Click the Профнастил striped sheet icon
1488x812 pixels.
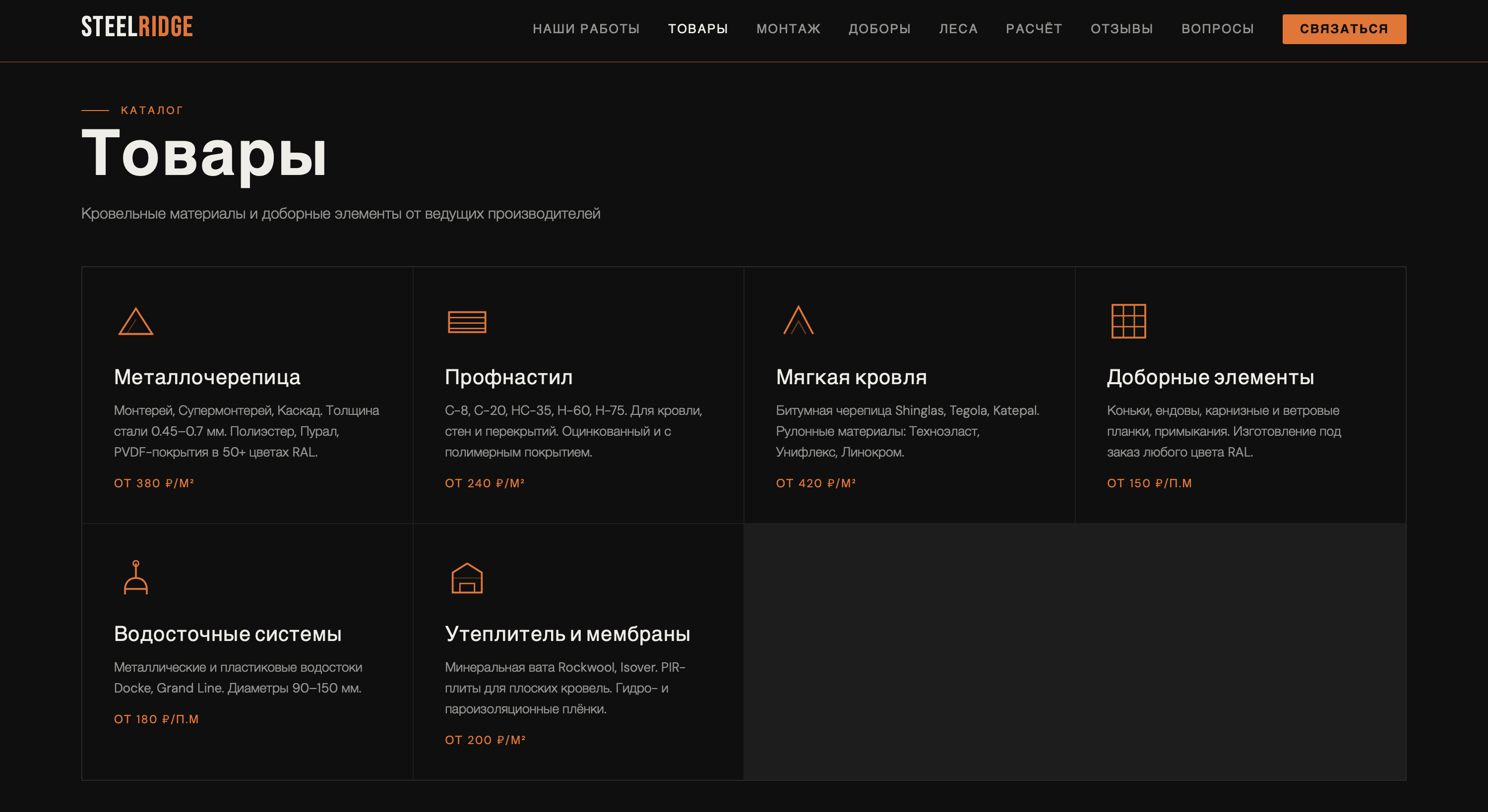tap(467, 322)
